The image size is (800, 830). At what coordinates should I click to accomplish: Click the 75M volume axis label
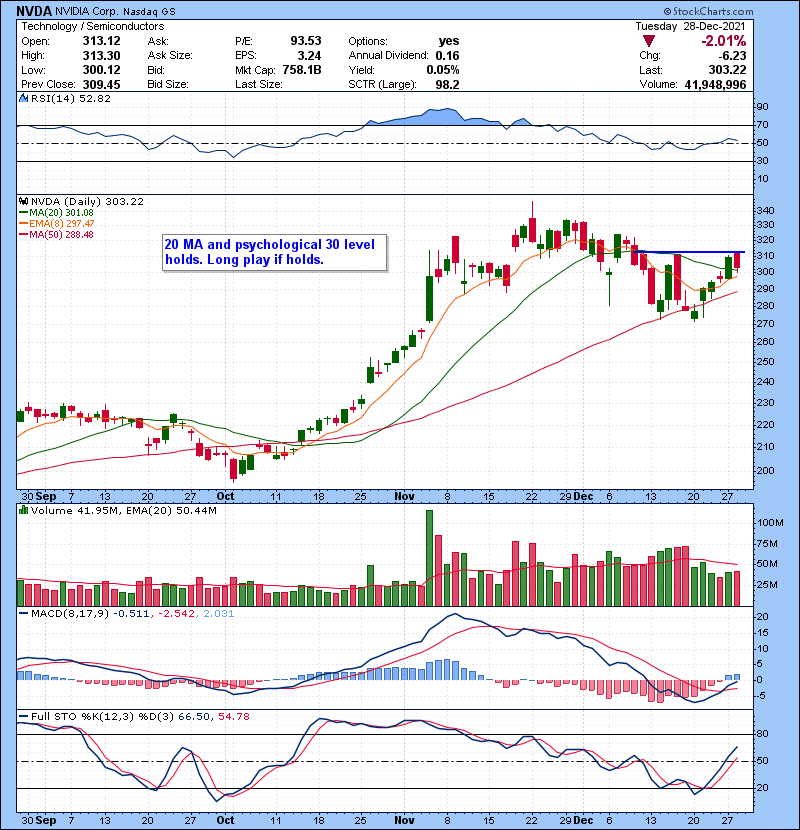point(768,544)
